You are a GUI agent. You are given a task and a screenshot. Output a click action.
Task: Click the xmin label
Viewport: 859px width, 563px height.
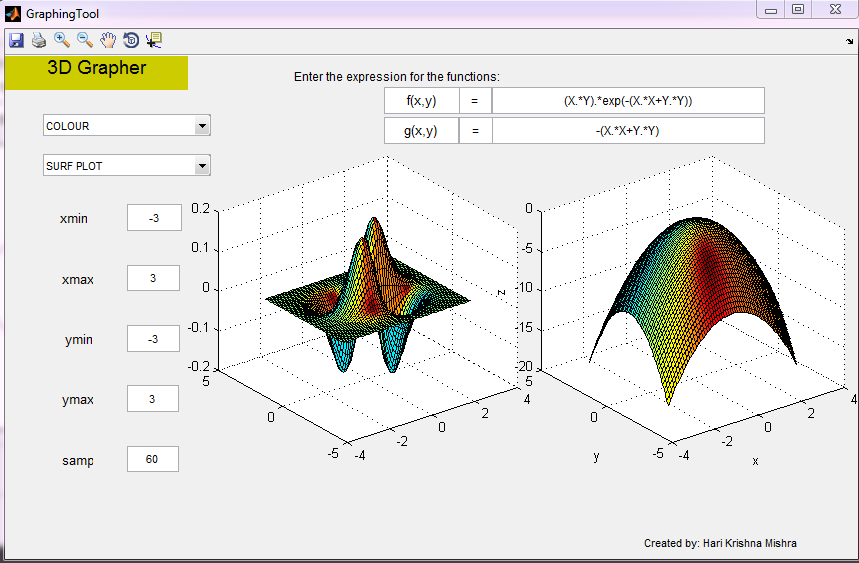coord(74,219)
